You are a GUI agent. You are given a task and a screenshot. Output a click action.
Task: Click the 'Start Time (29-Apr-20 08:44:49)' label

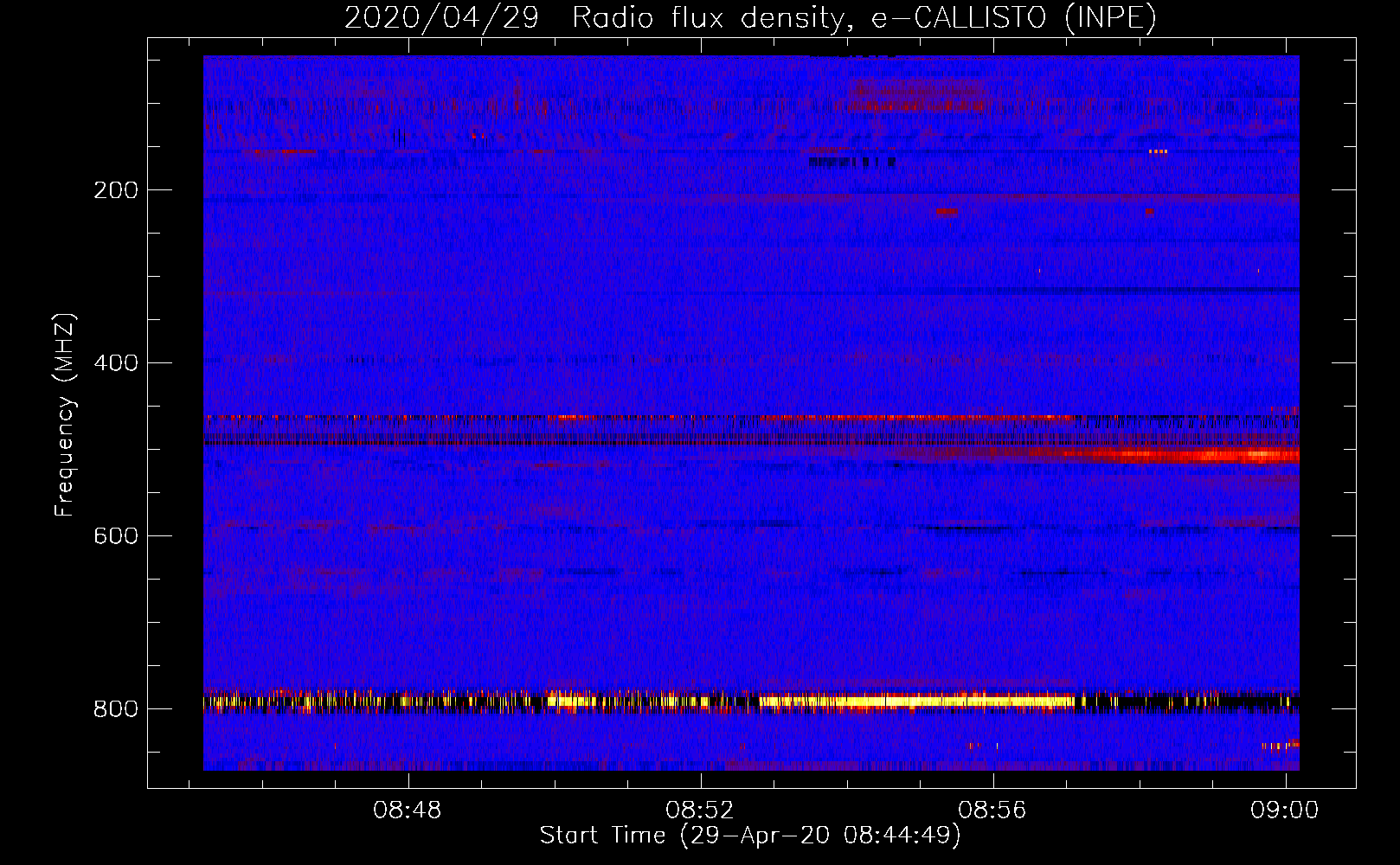(750, 836)
